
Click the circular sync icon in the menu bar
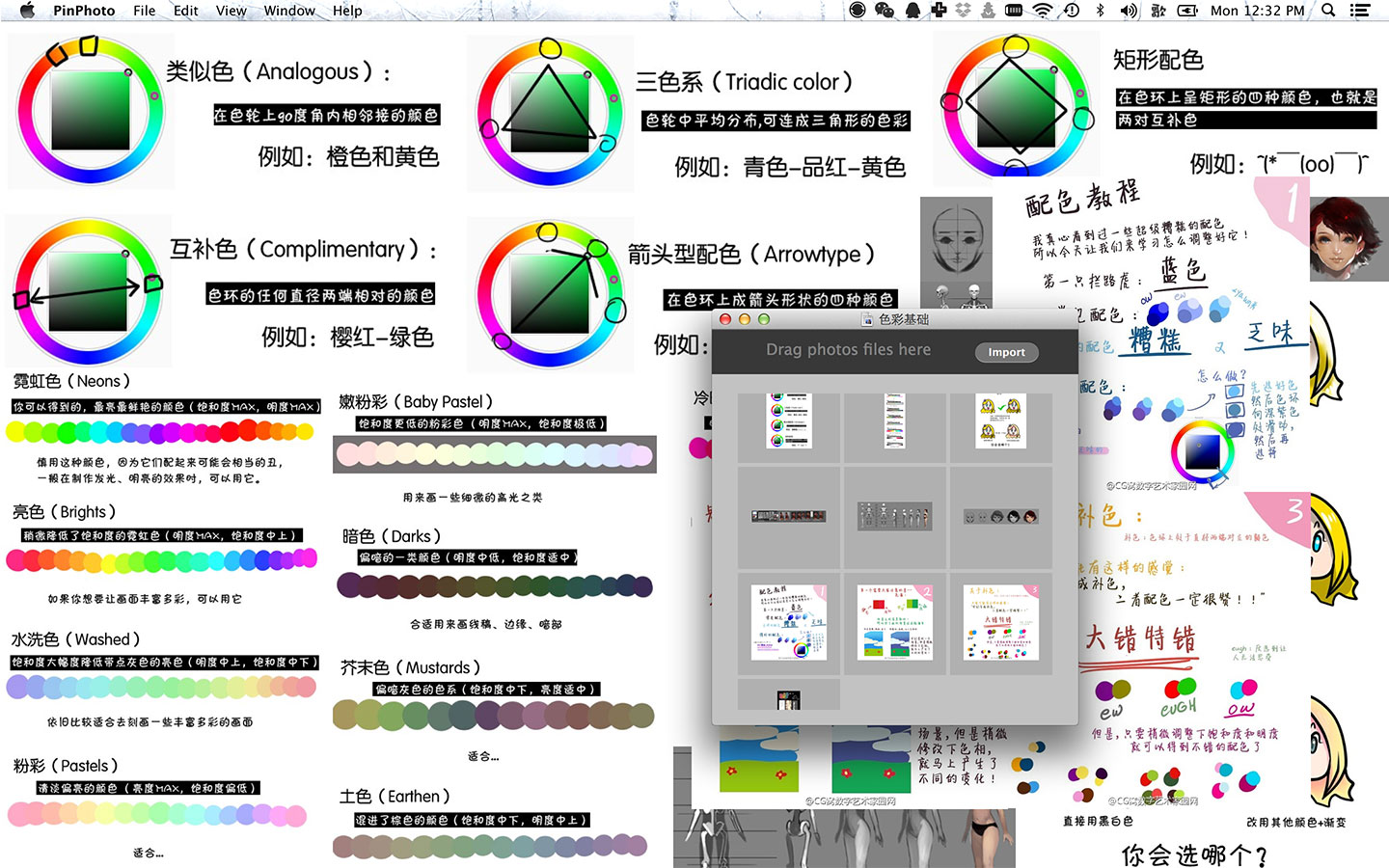coord(858,11)
